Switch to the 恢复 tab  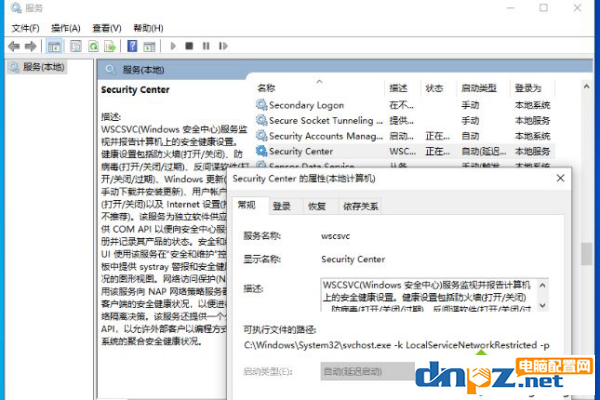coord(317,206)
